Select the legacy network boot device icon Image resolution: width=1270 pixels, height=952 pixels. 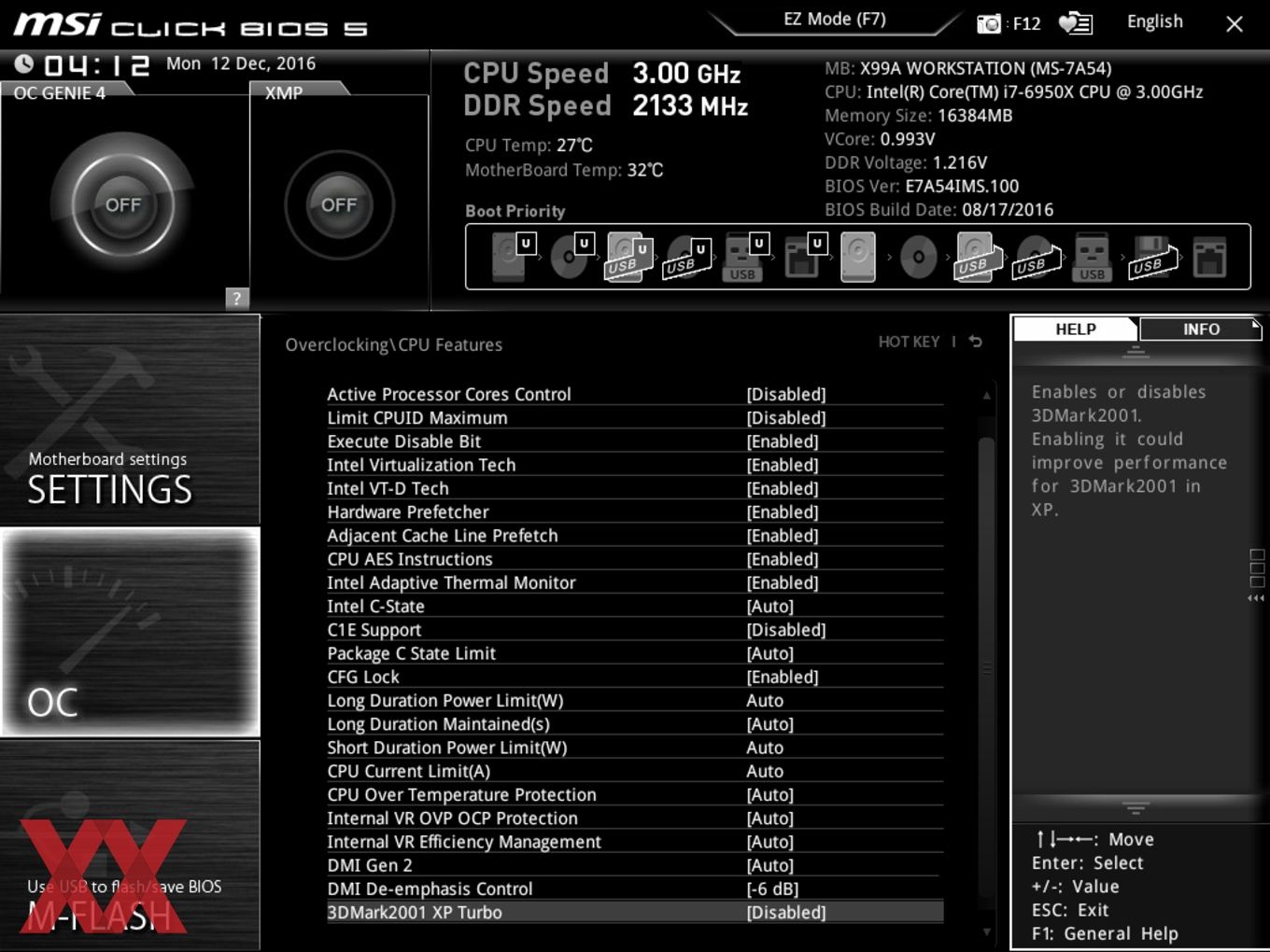point(1209,257)
